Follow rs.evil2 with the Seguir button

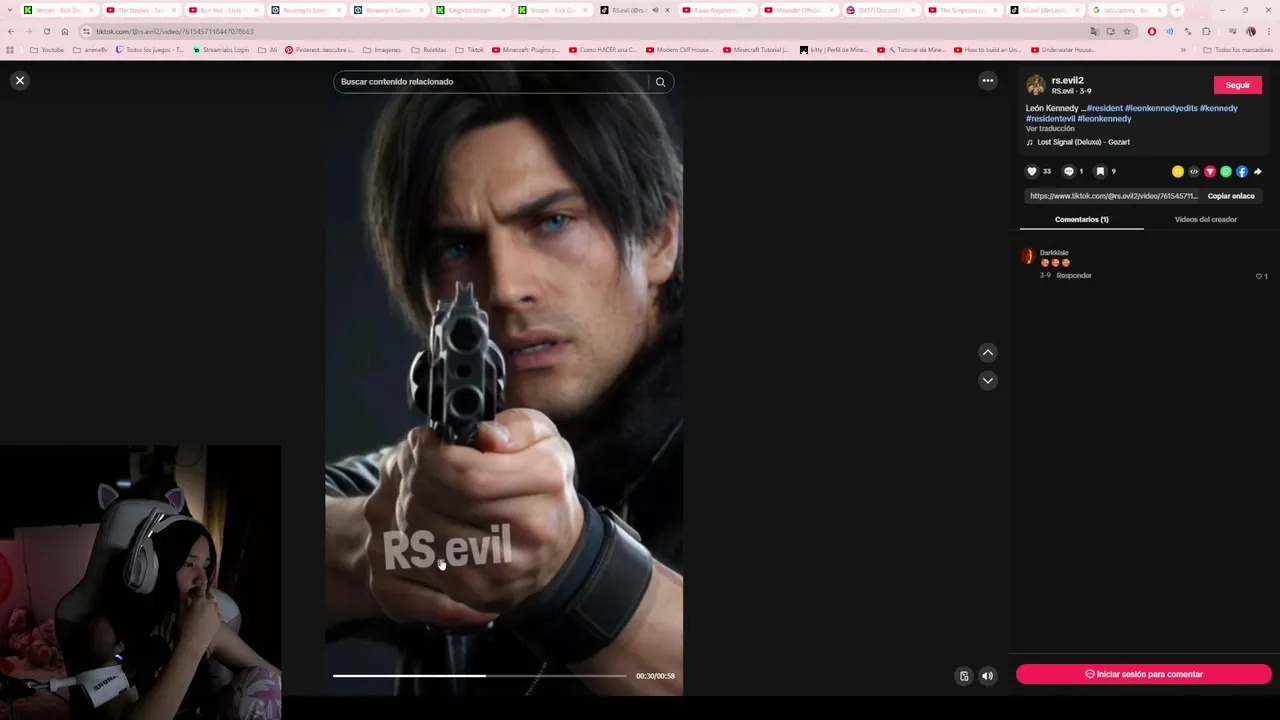tap(1237, 85)
